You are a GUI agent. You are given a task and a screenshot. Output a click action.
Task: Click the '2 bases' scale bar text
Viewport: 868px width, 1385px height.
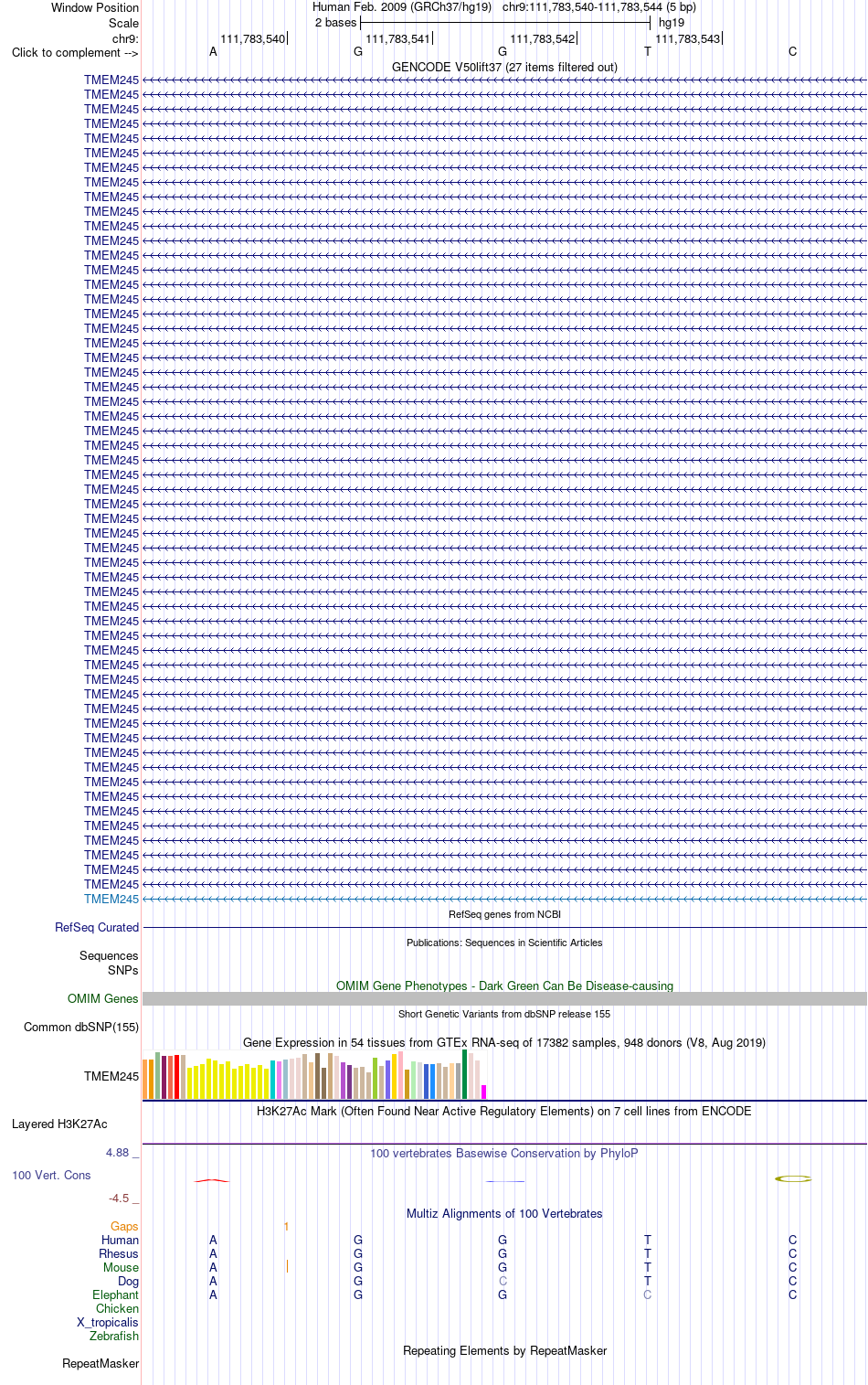(335, 22)
